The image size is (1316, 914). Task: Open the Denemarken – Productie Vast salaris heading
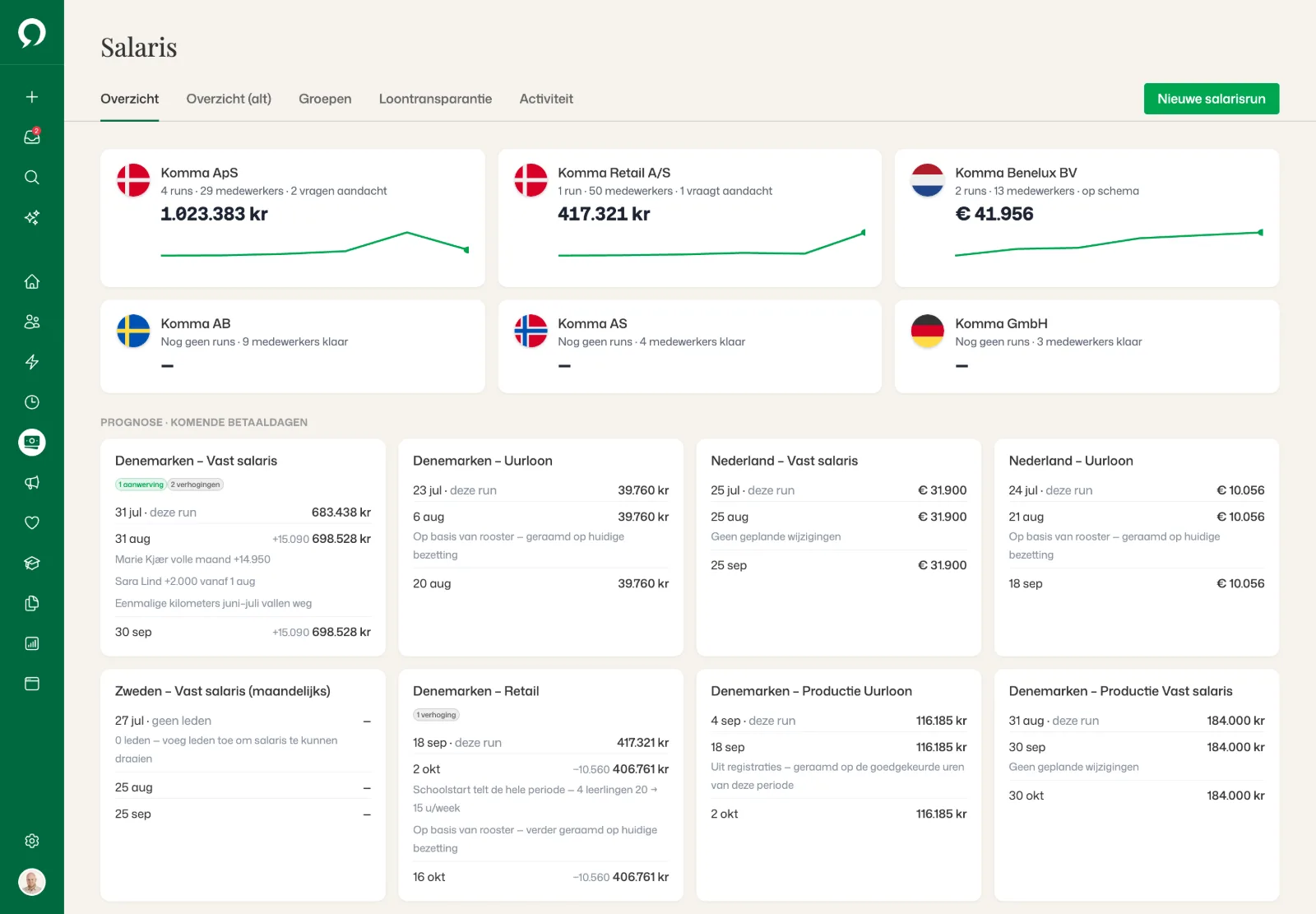1120,691
